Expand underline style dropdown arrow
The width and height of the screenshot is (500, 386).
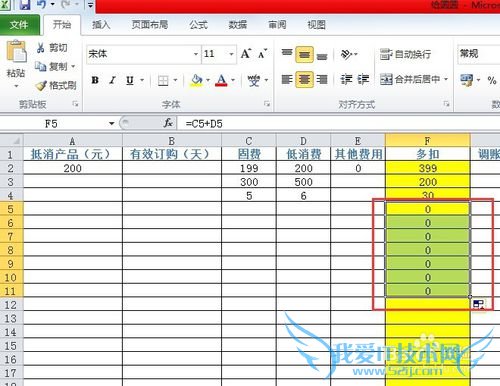142,80
